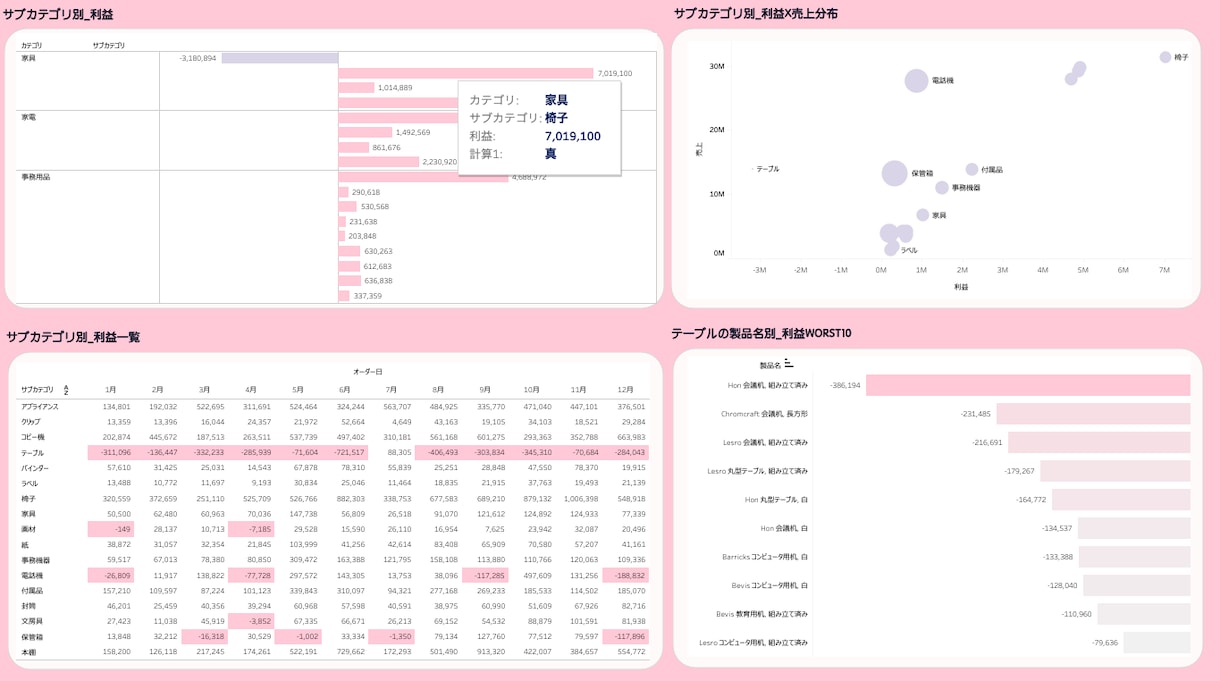This screenshot has width=1220, height=681.
Task: Click the Lesro 丸型テーブル, 組み立て済み product label
Action: tap(757, 471)
